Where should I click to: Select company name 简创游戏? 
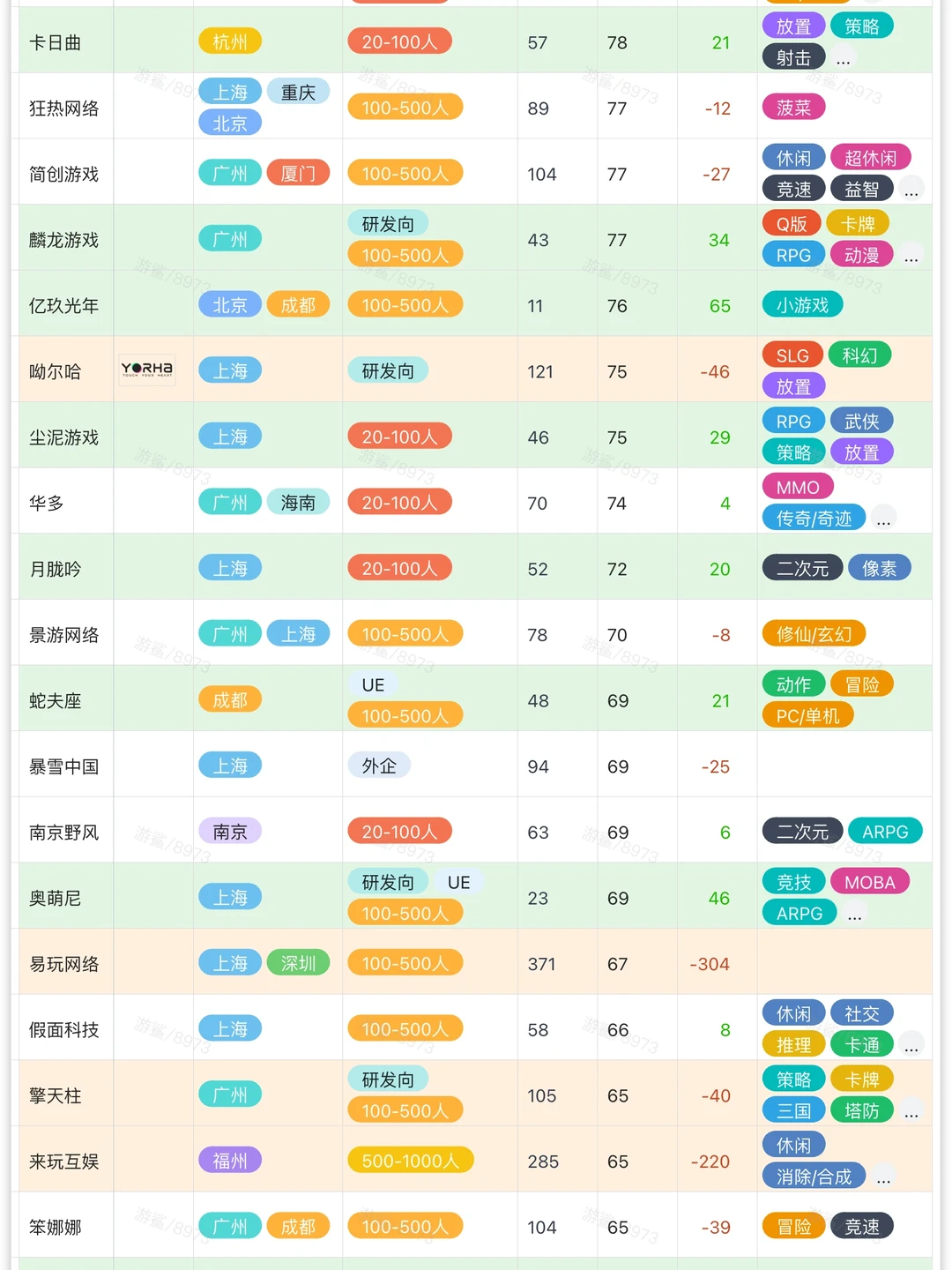click(x=63, y=175)
